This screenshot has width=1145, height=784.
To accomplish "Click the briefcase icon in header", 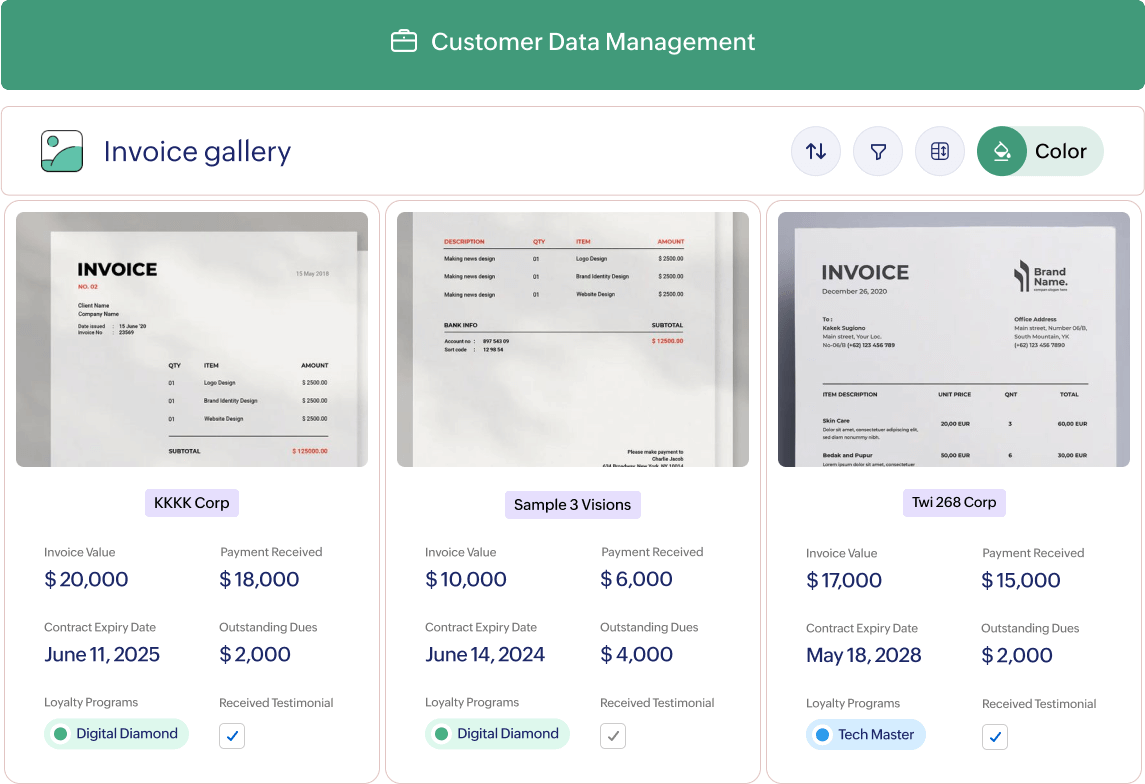I will click(404, 42).
